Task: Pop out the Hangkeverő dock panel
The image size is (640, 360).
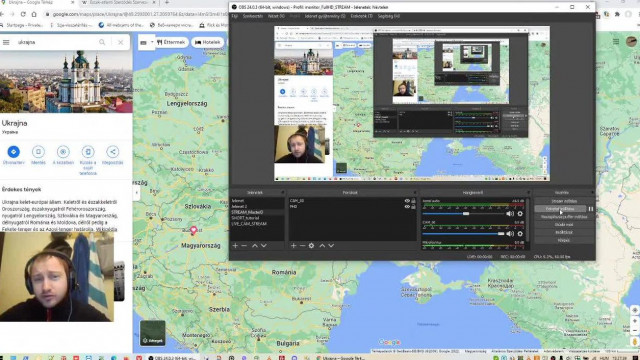Action: coord(528,192)
